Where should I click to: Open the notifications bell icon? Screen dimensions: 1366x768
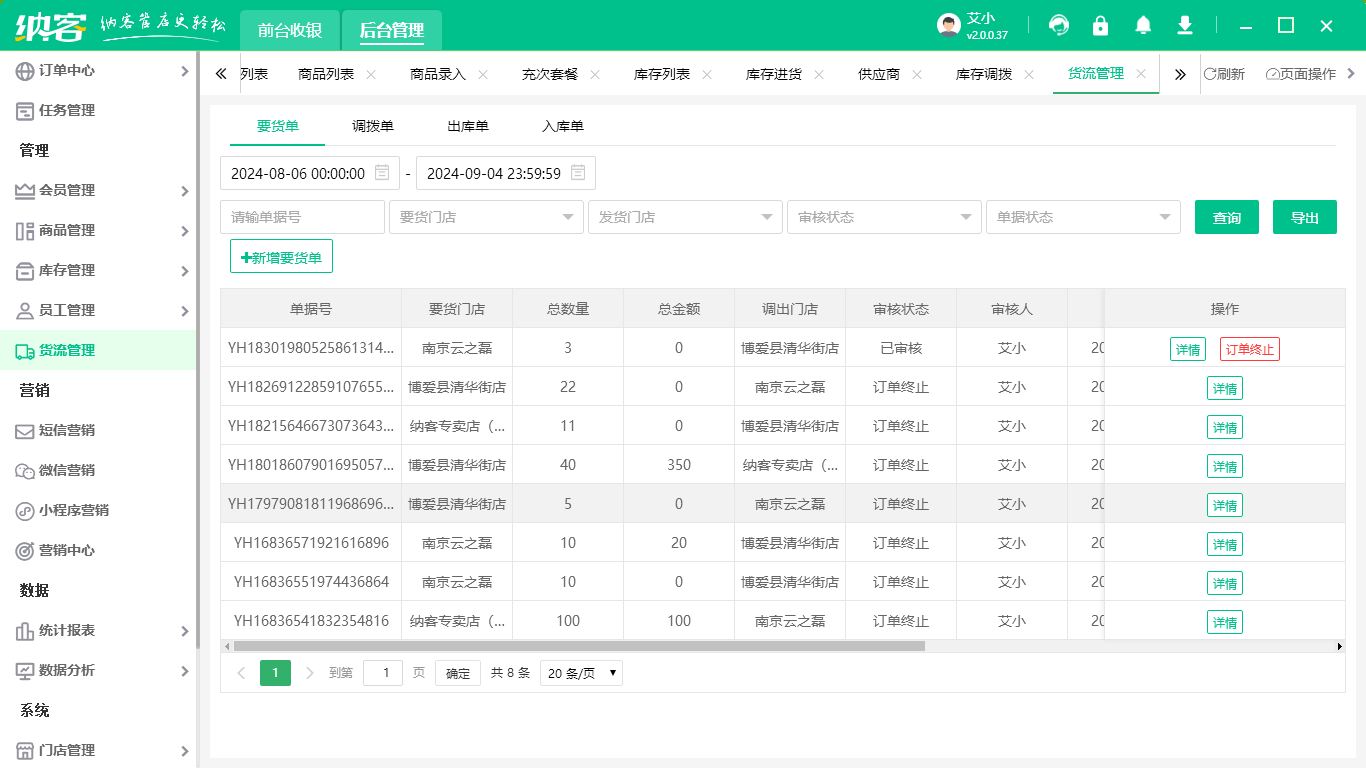1143,26
